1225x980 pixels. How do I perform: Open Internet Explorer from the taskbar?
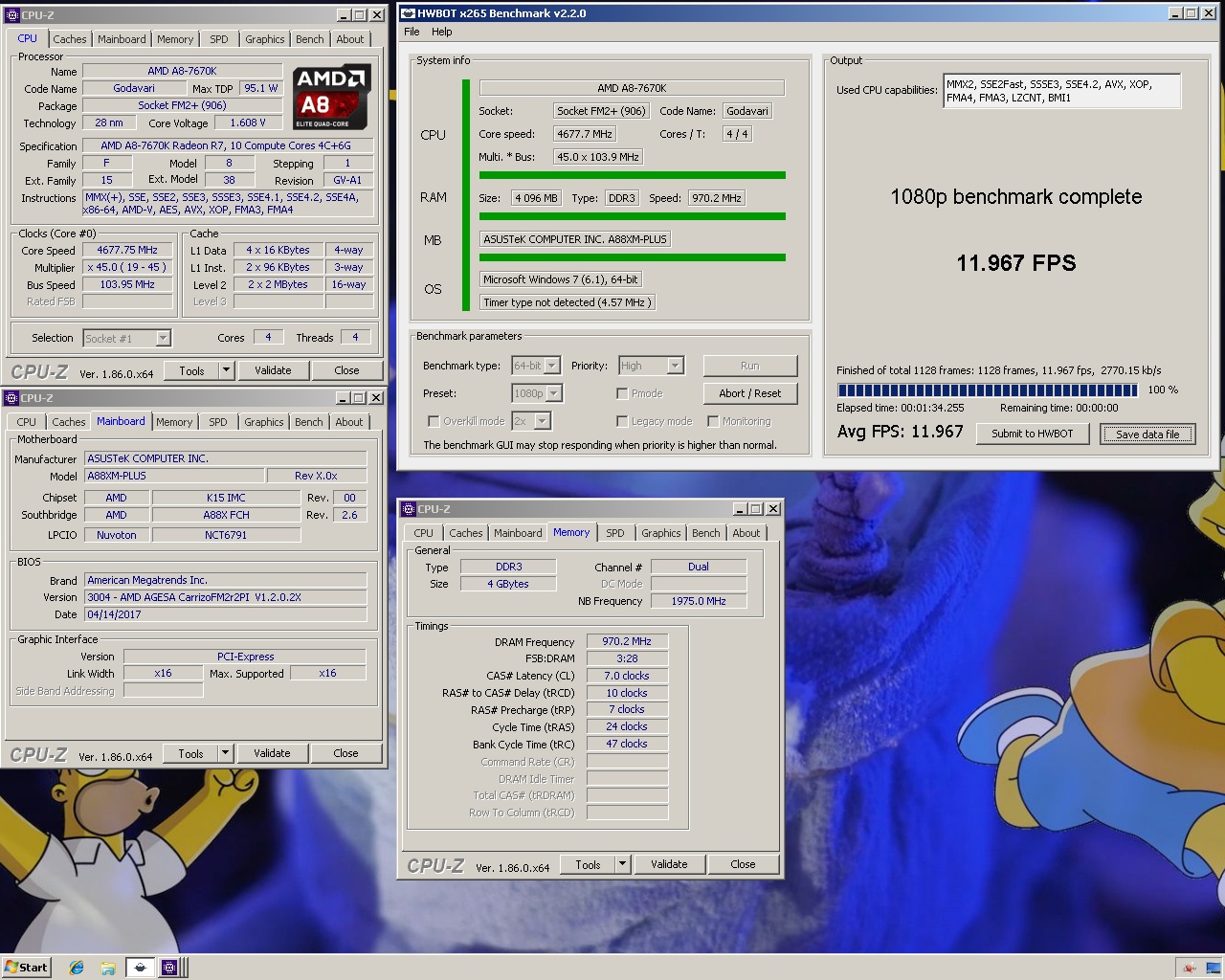coord(77,968)
